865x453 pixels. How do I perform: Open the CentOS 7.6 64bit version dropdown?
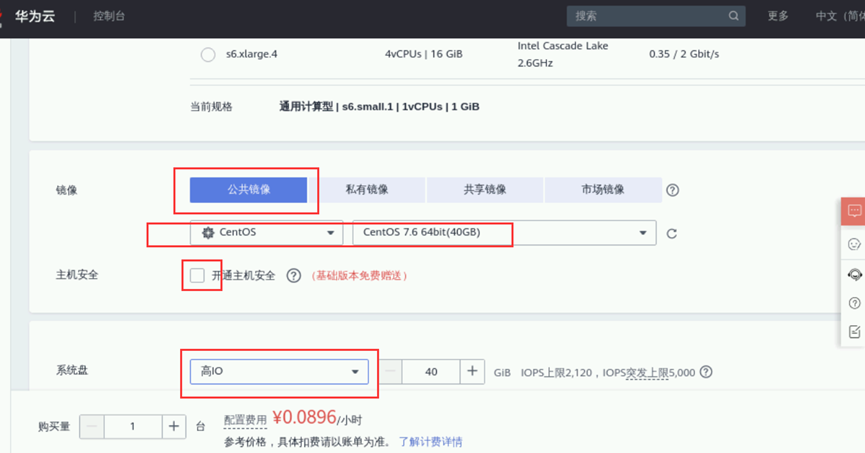[x=504, y=232]
